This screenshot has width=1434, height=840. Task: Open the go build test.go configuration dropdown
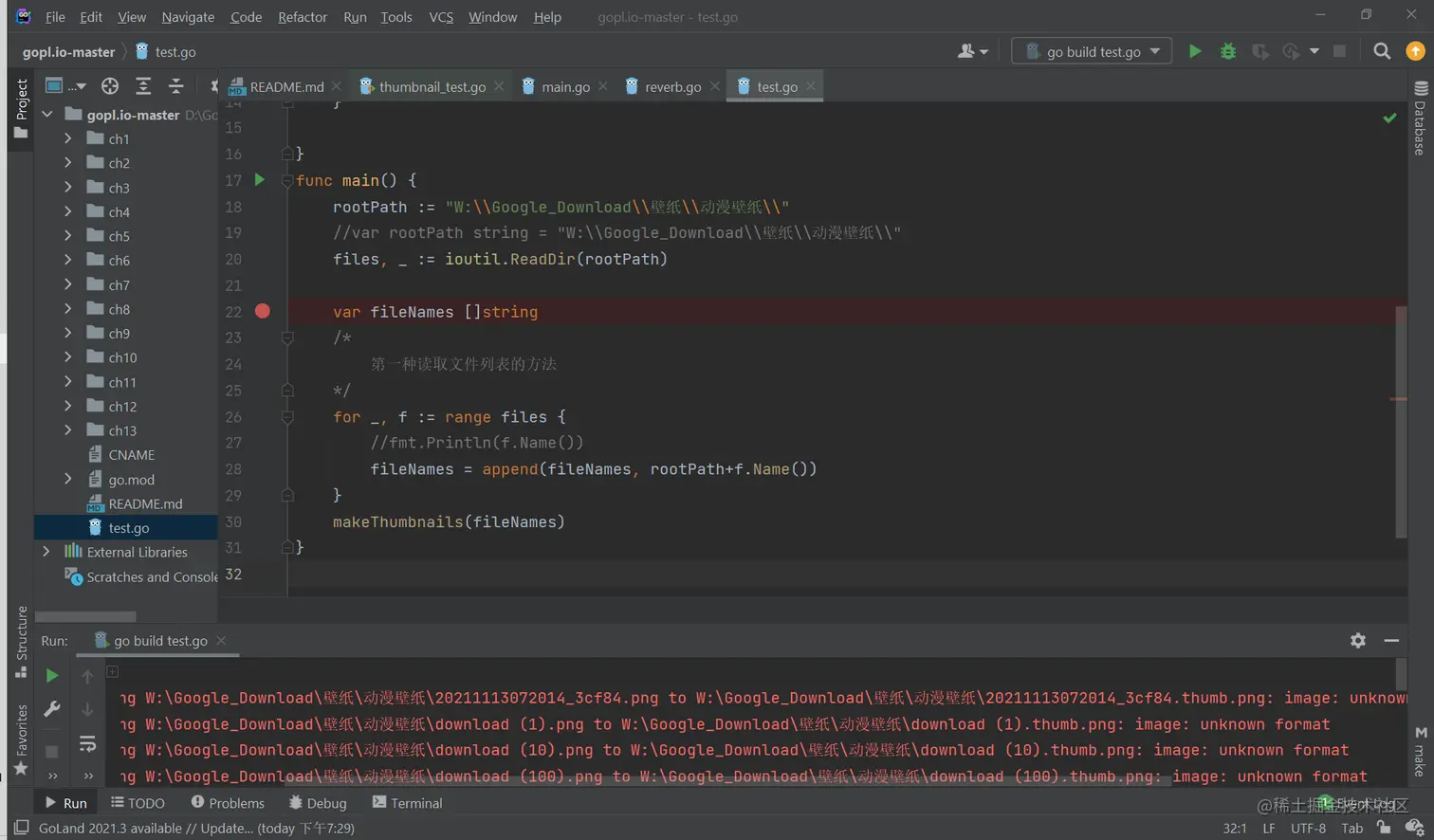coord(1092,51)
